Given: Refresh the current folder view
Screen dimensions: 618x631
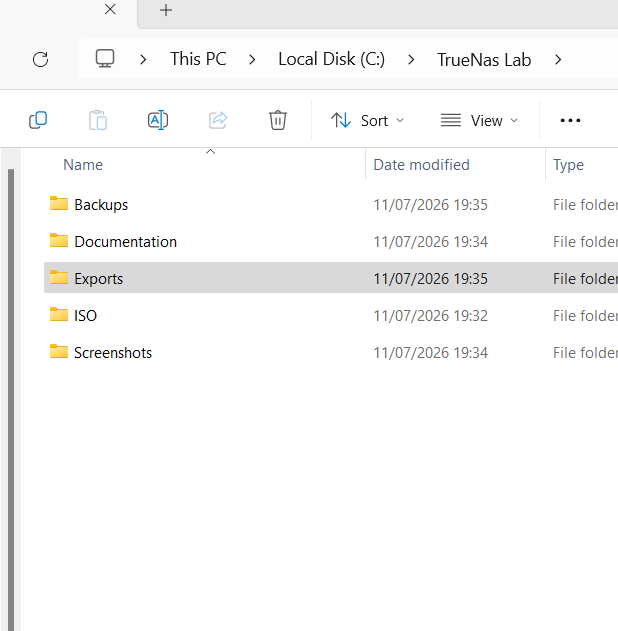Looking at the screenshot, I should point(40,60).
